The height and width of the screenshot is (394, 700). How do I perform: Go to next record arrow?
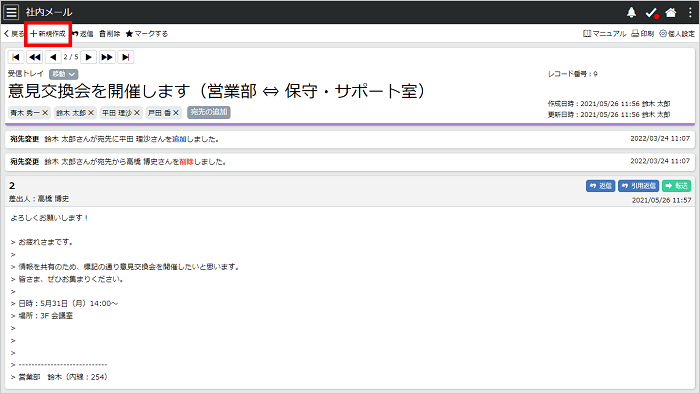[x=88, y=57]
